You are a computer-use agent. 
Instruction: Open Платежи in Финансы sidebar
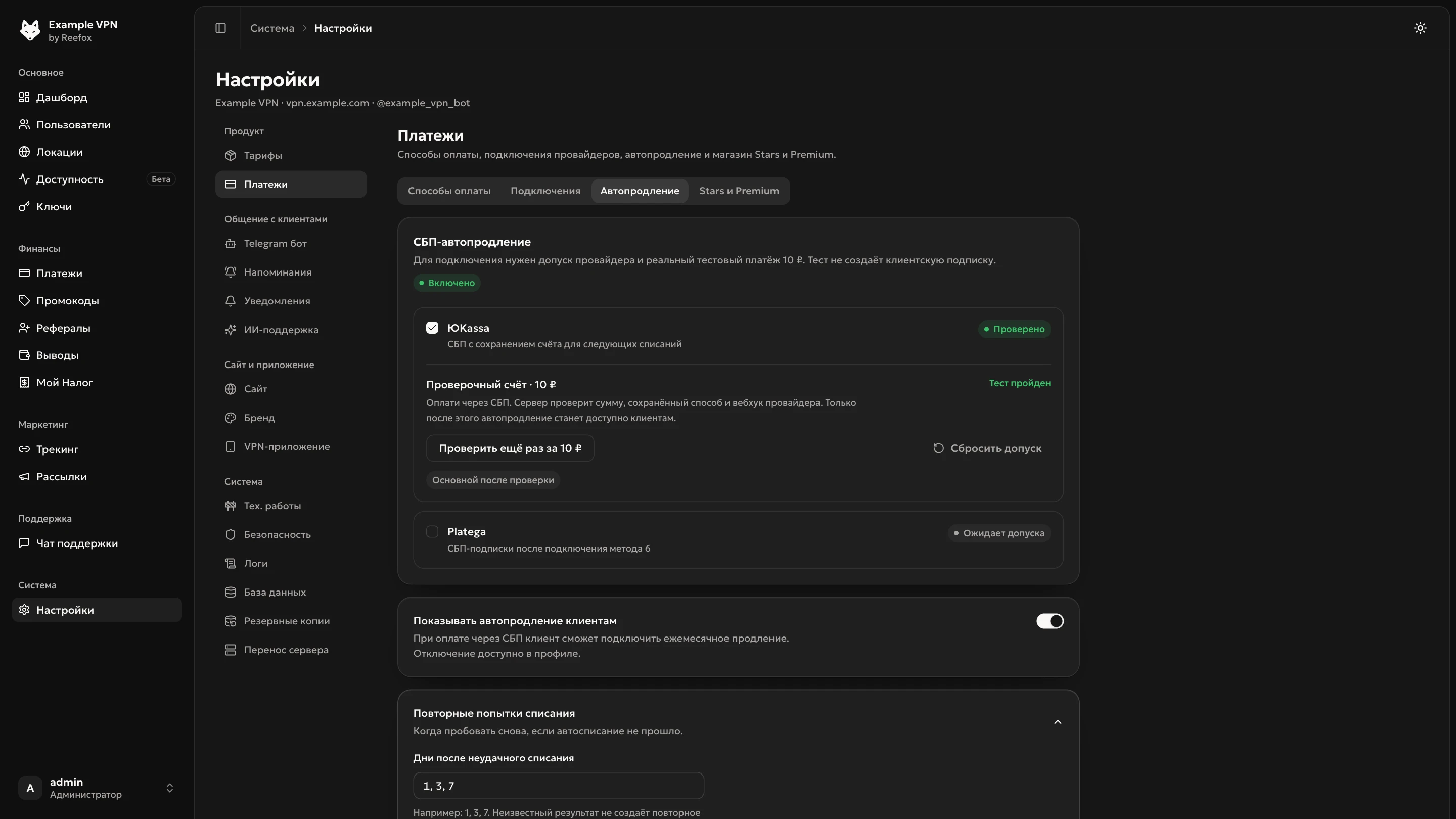click(97, 274)
